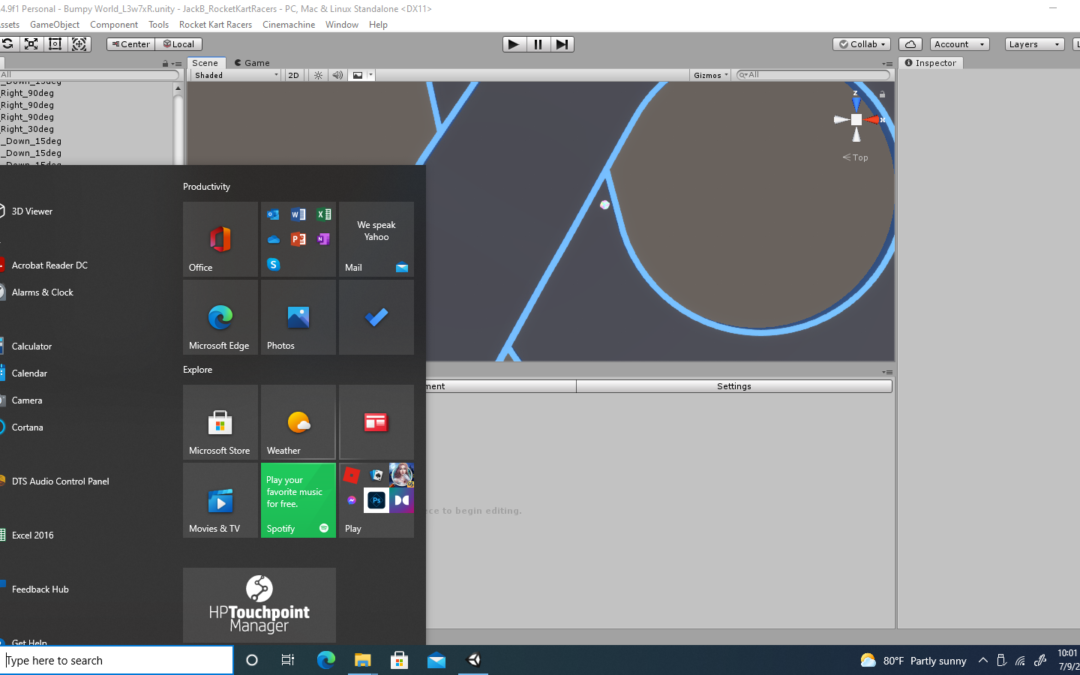Select the combined Transform tool

[x=79, y=44]
